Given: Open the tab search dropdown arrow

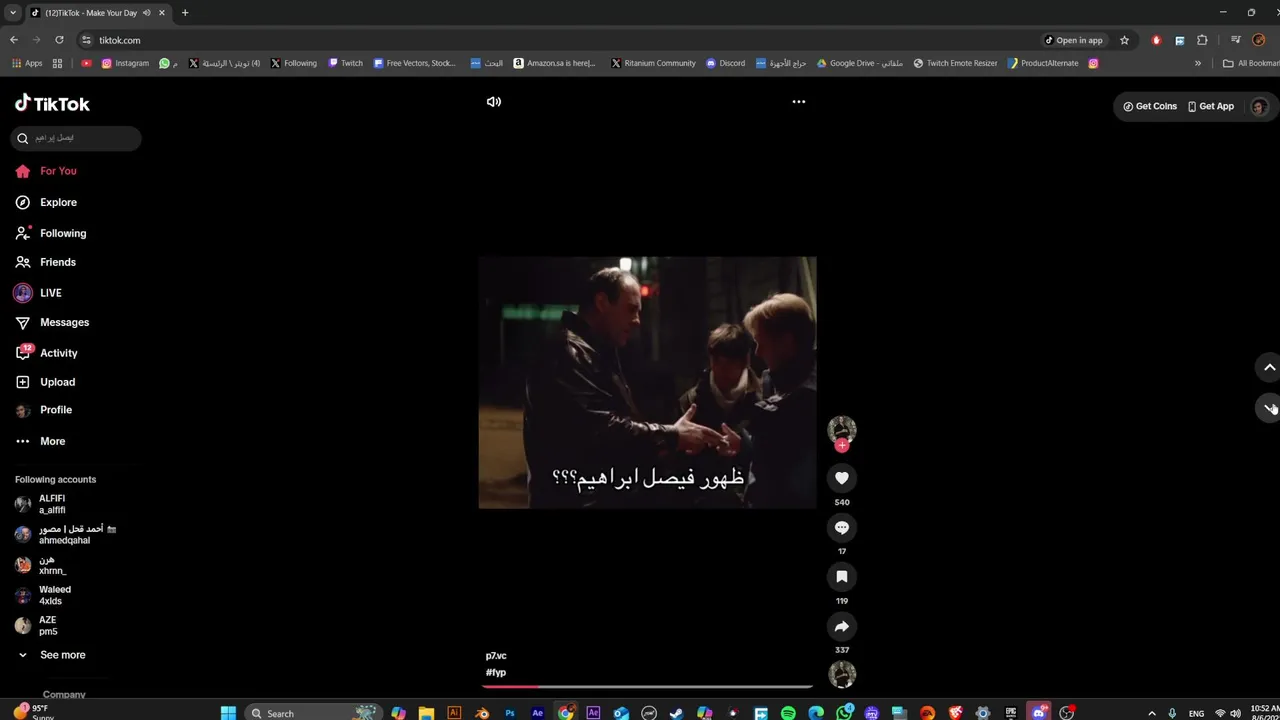Looking at the screenshot, I should pos(11,13).
